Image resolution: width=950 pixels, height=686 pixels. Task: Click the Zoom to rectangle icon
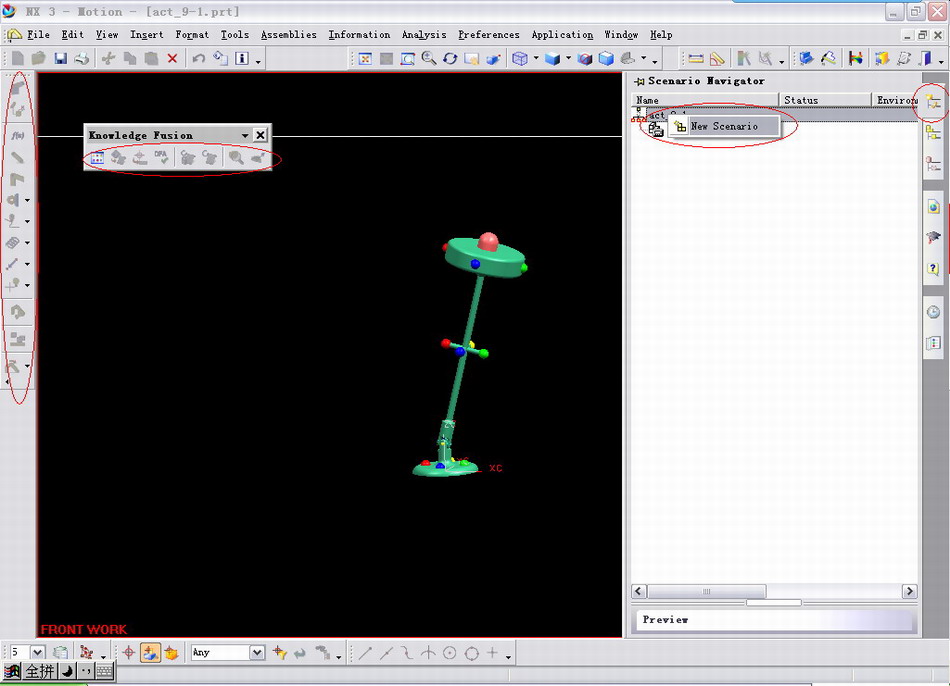coord(408,58)
